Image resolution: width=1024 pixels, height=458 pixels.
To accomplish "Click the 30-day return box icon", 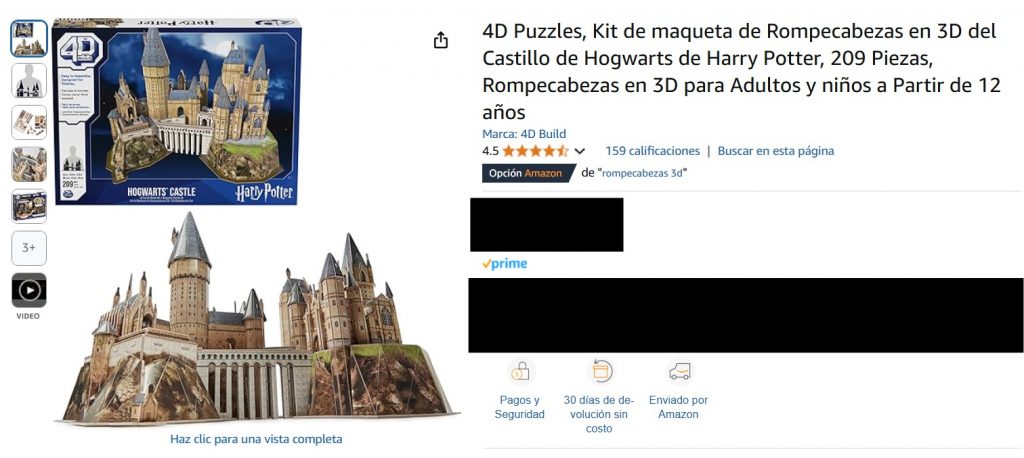I will (600, 372).
